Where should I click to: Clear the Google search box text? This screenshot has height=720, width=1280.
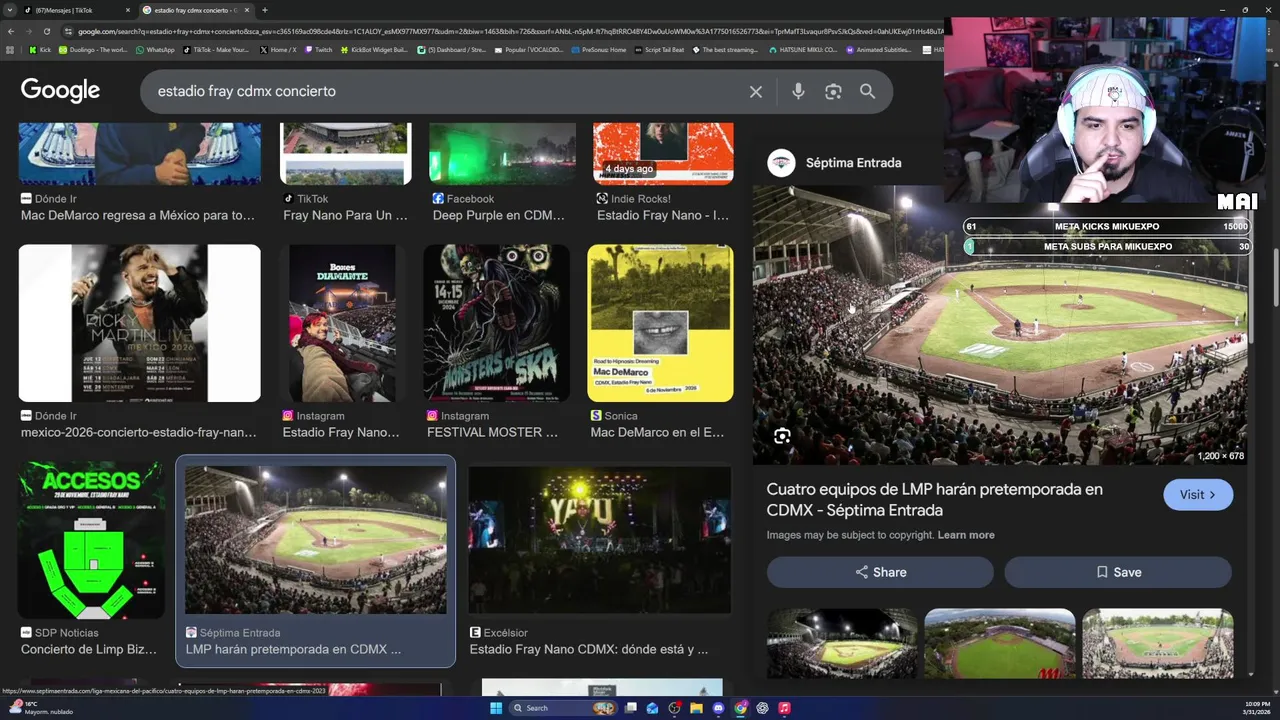tap(756, 91)
